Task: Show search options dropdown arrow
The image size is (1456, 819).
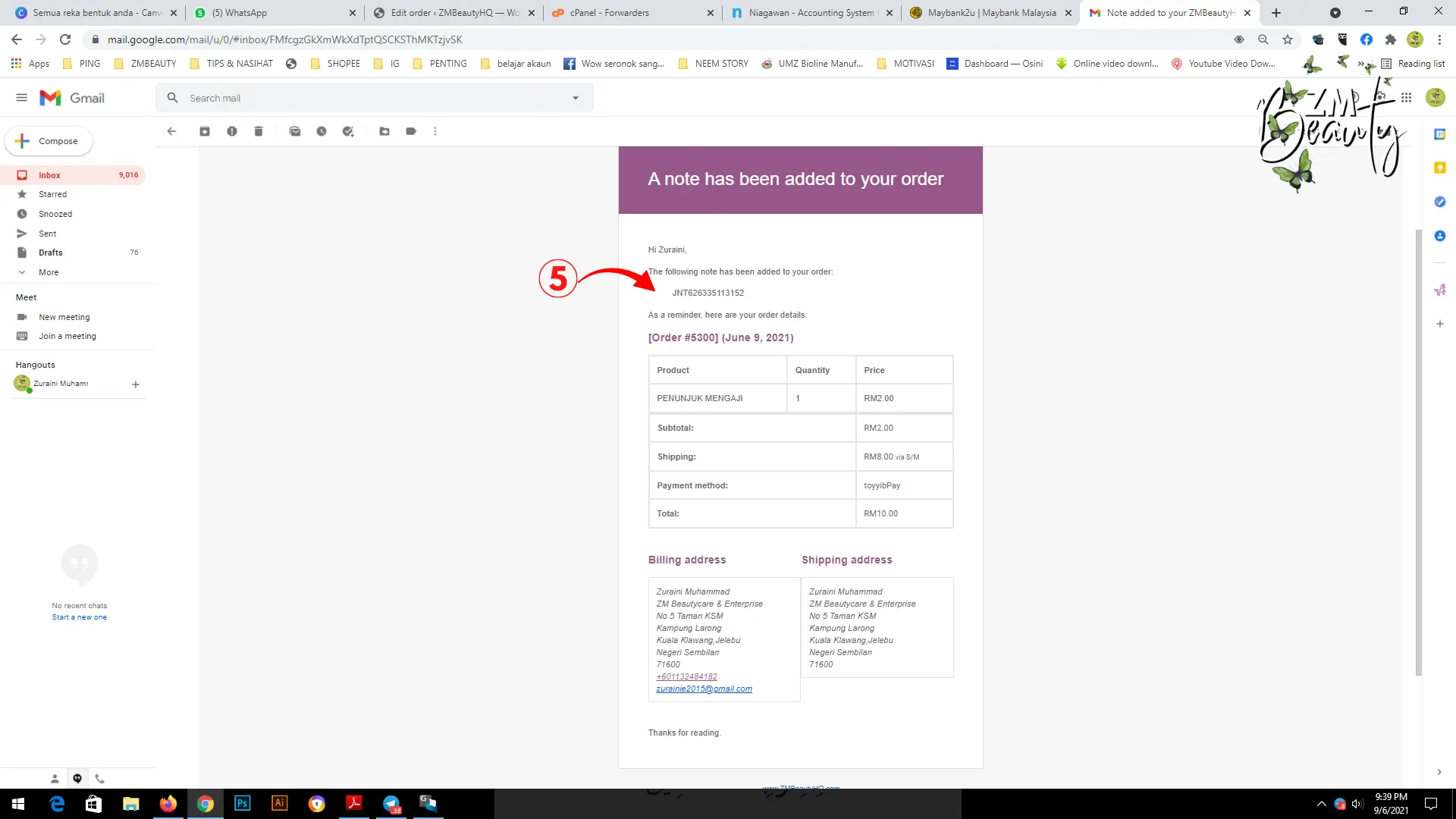Action: [576, 98]
